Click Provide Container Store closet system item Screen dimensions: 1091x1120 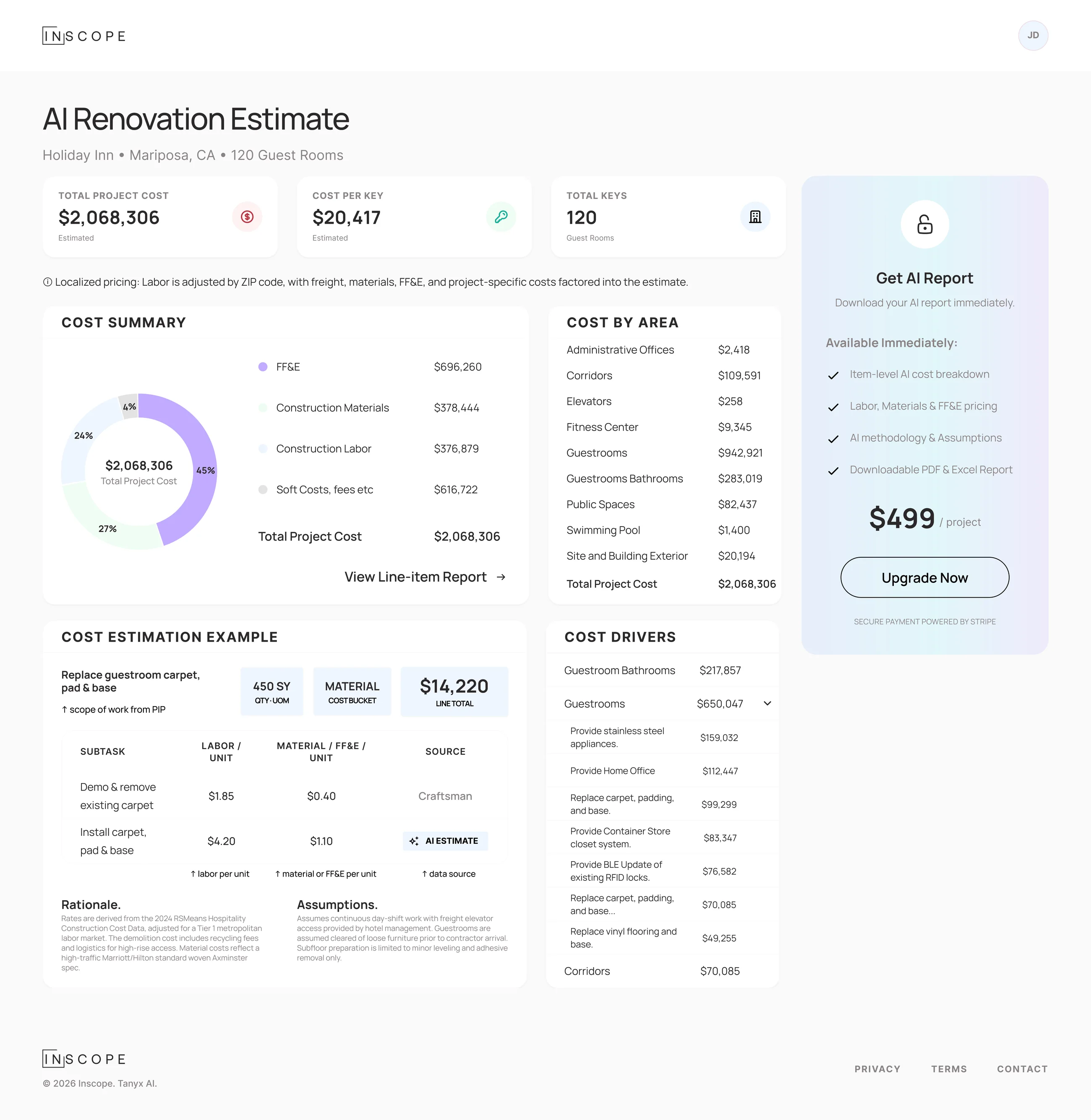(663, 838)
